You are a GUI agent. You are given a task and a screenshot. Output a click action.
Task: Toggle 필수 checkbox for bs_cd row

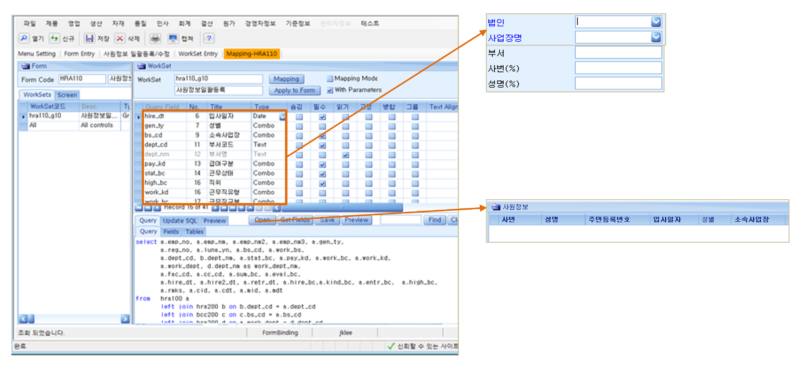tap(322, 136)
